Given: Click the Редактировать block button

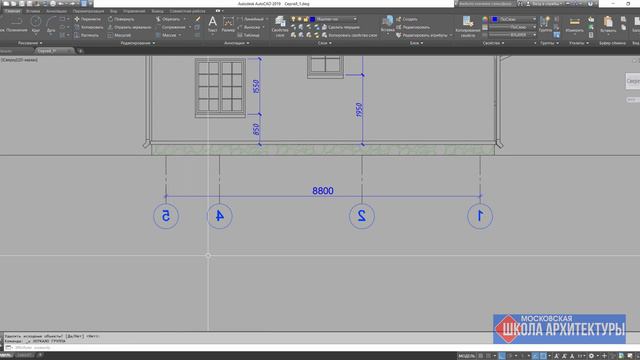Looking at the screenshot, I should click(x=413, y=27).
